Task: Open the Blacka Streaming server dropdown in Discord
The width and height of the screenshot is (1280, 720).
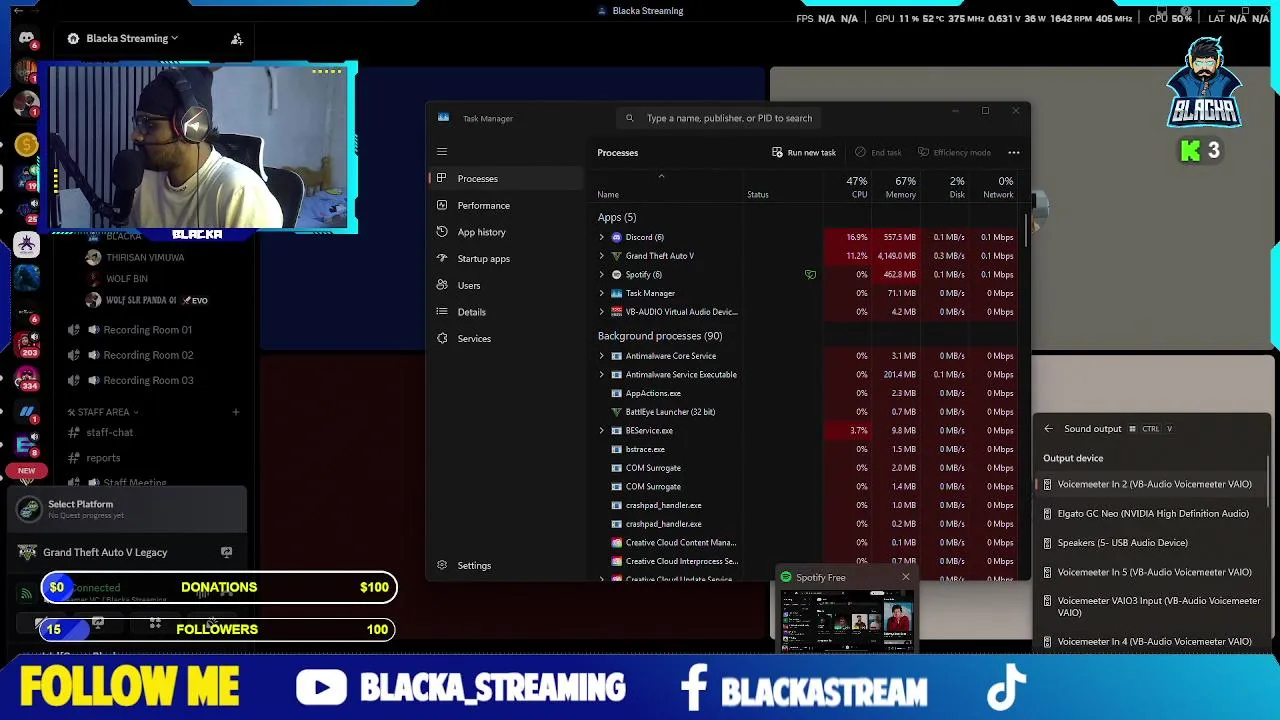Action: 123,39
